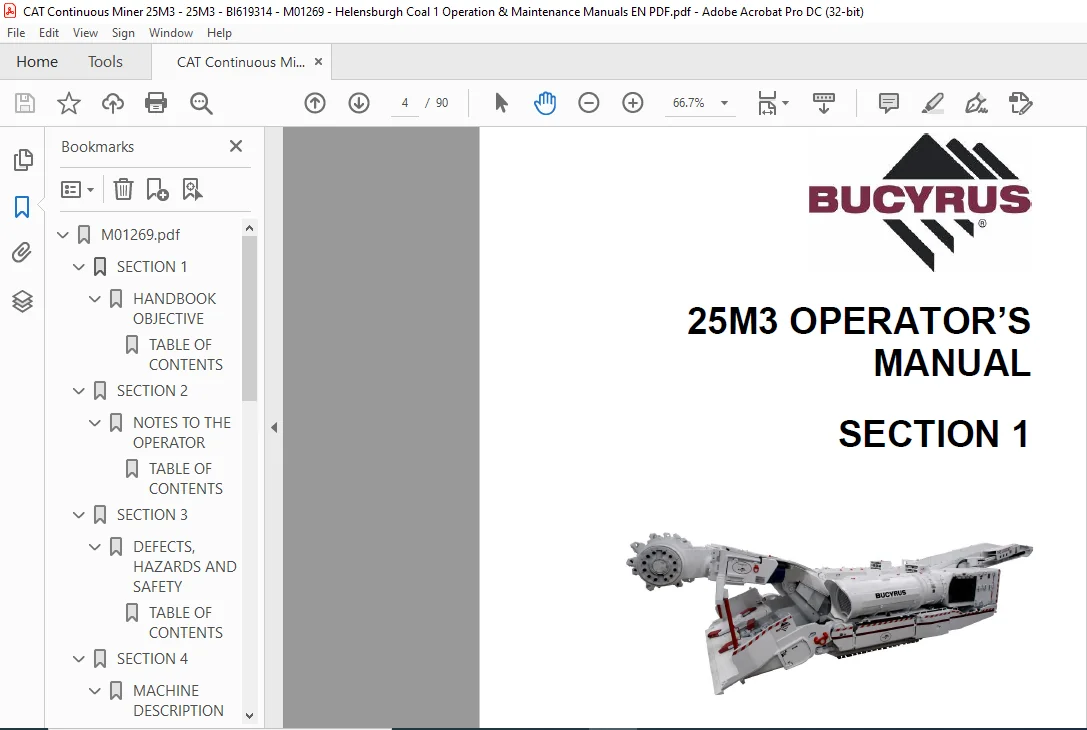
Task: Open the Sign menu
Action: 123,33
